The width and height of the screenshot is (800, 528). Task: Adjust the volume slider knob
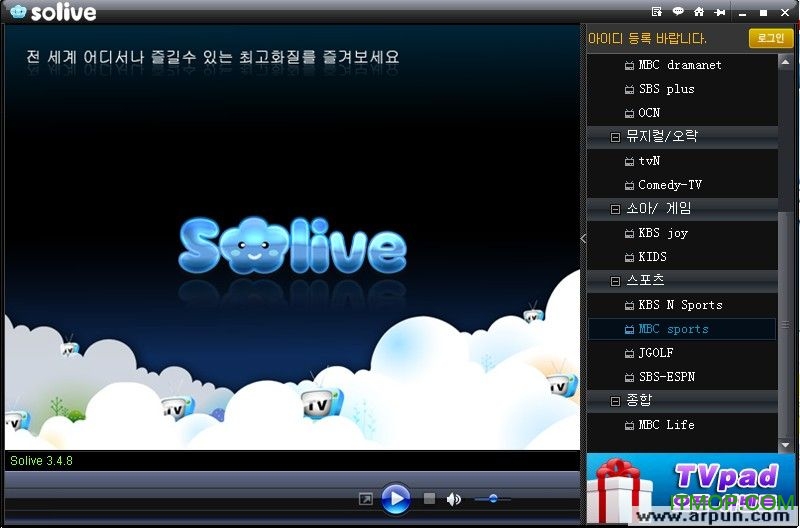pyautogui.click(x=493, y=498)
